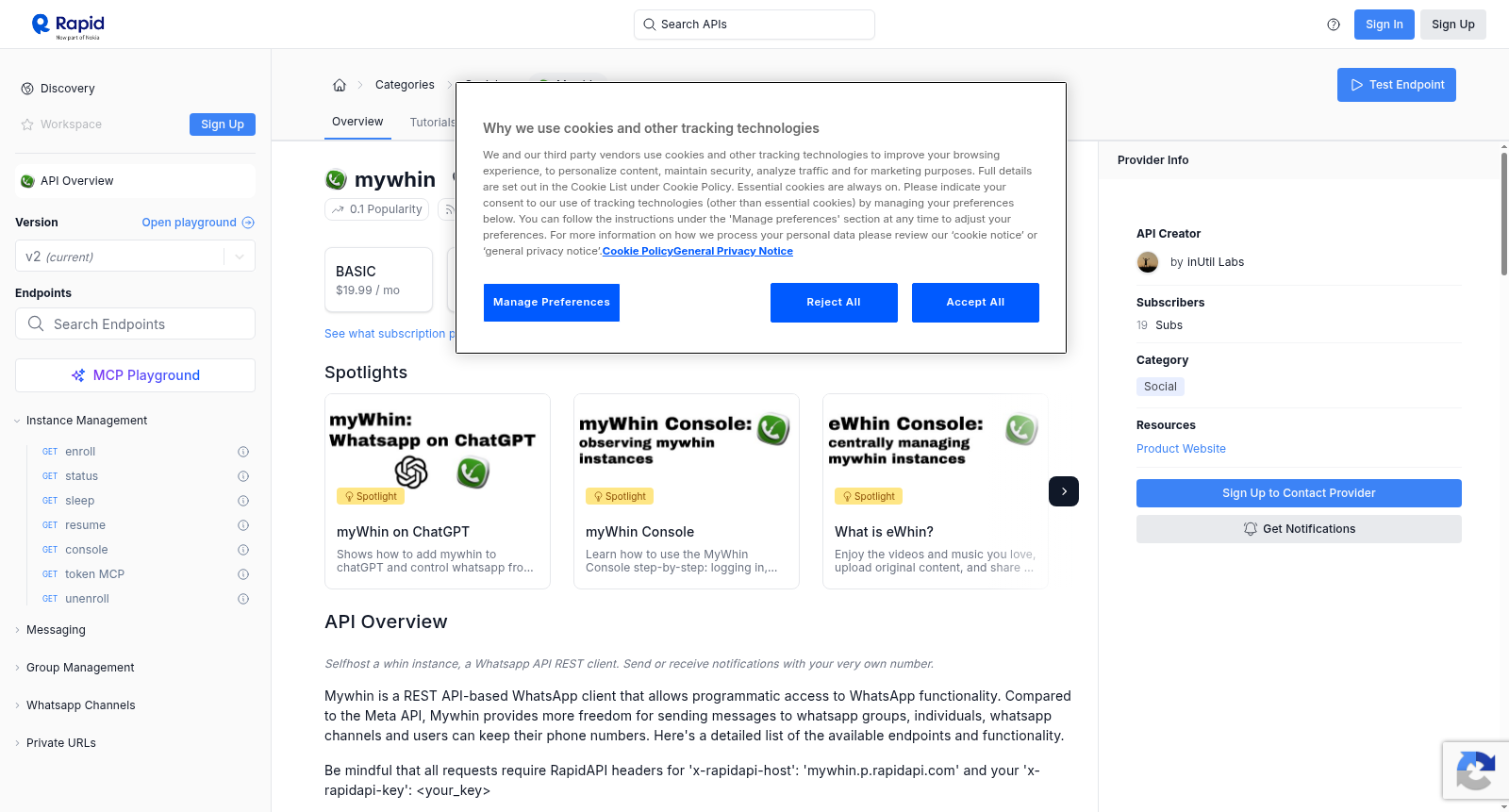Viewport: 1509px width, 812px height.
Task: Click the Social category tag
Action: 1160,387
